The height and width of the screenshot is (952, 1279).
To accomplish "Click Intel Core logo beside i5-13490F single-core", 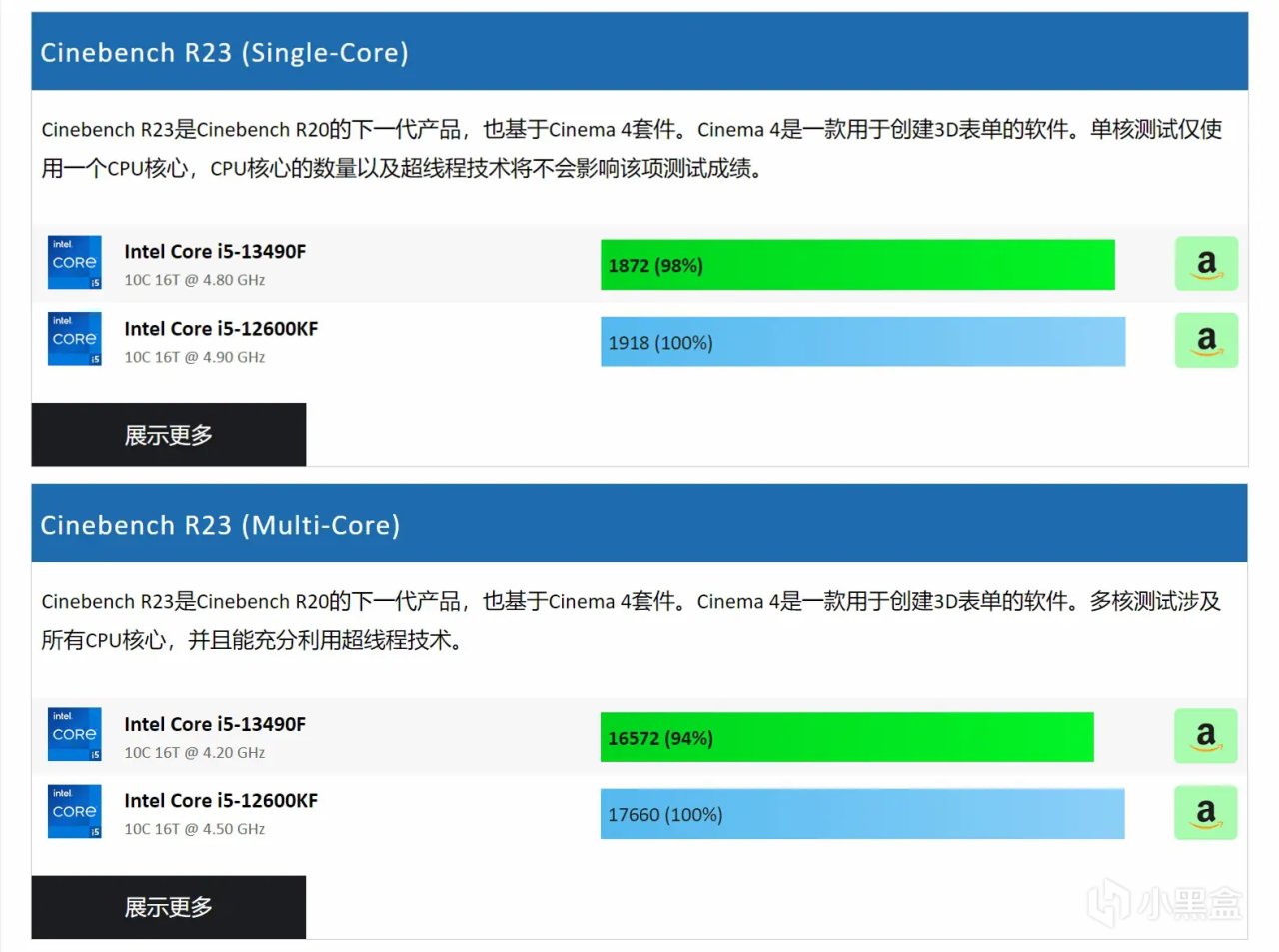I will pyautogui.click(x=75, y=262).
